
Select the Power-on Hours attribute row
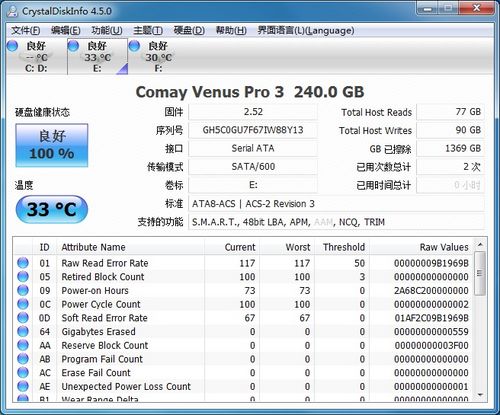coord(243,290)
